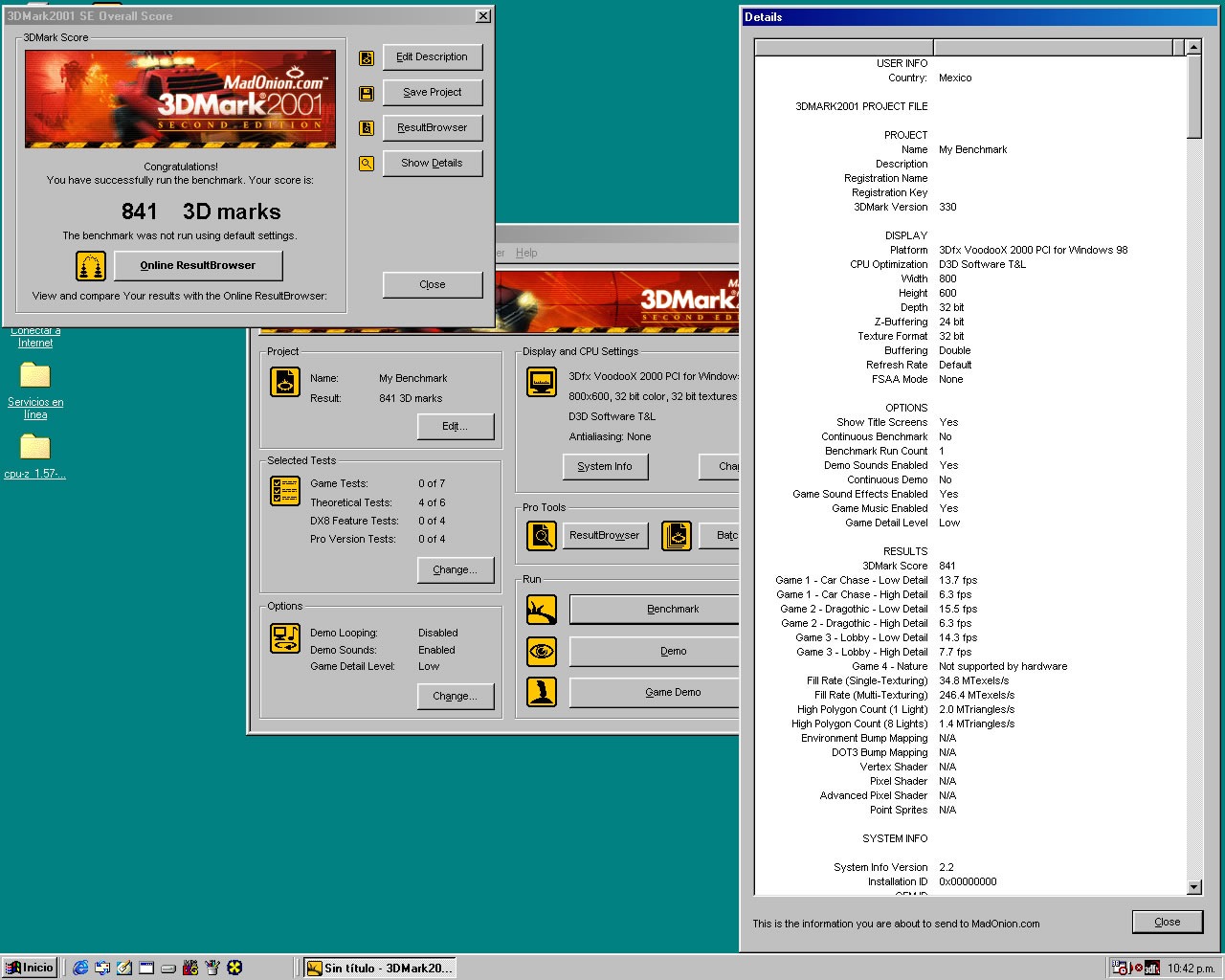Click the Selected Tests checklist icon
This screenshot has width=1225, height=980.
pos(285,491)
